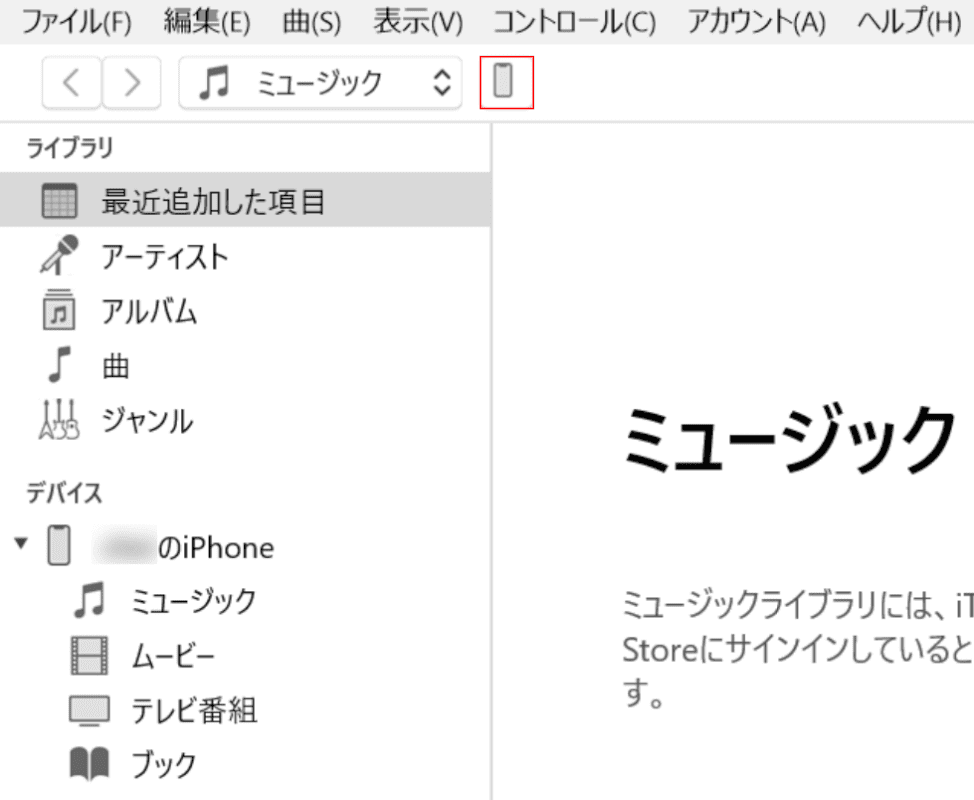Image resolution: width=974 pixels, height=800 pixels.
Task: Go back with the left arrow button
Action: [71, 83]
